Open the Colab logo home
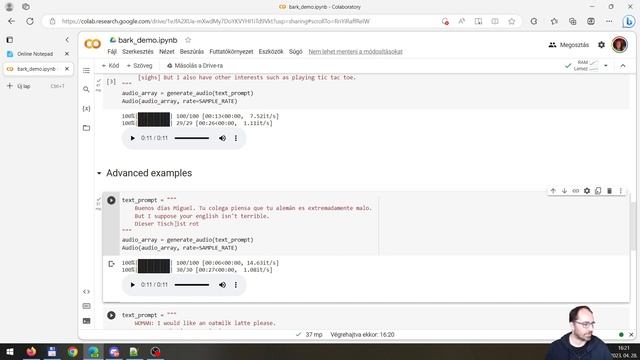The height and width of the screenshot is (360, 640). click(x=93, y=44)
